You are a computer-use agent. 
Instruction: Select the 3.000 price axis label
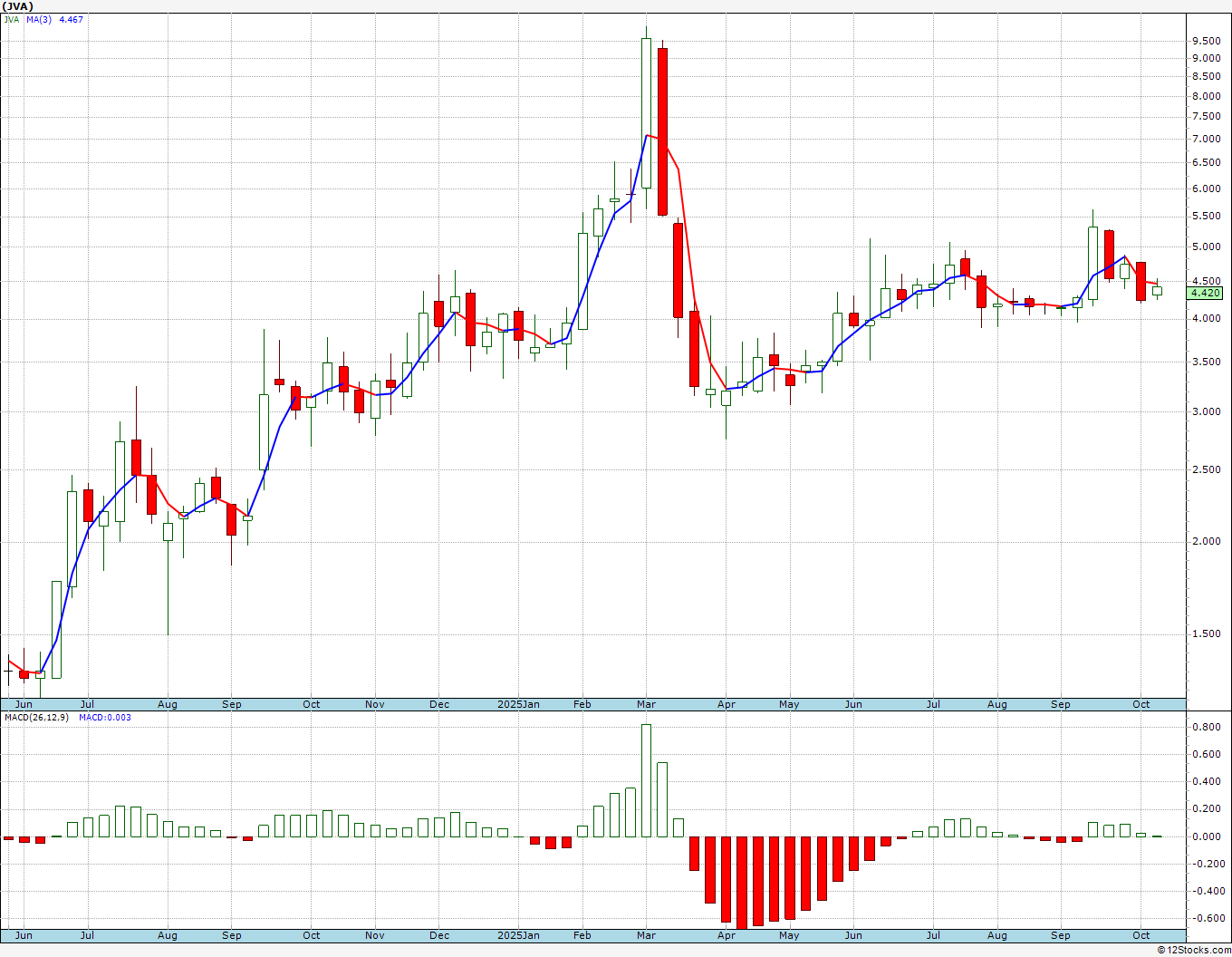click(1206, 411)
